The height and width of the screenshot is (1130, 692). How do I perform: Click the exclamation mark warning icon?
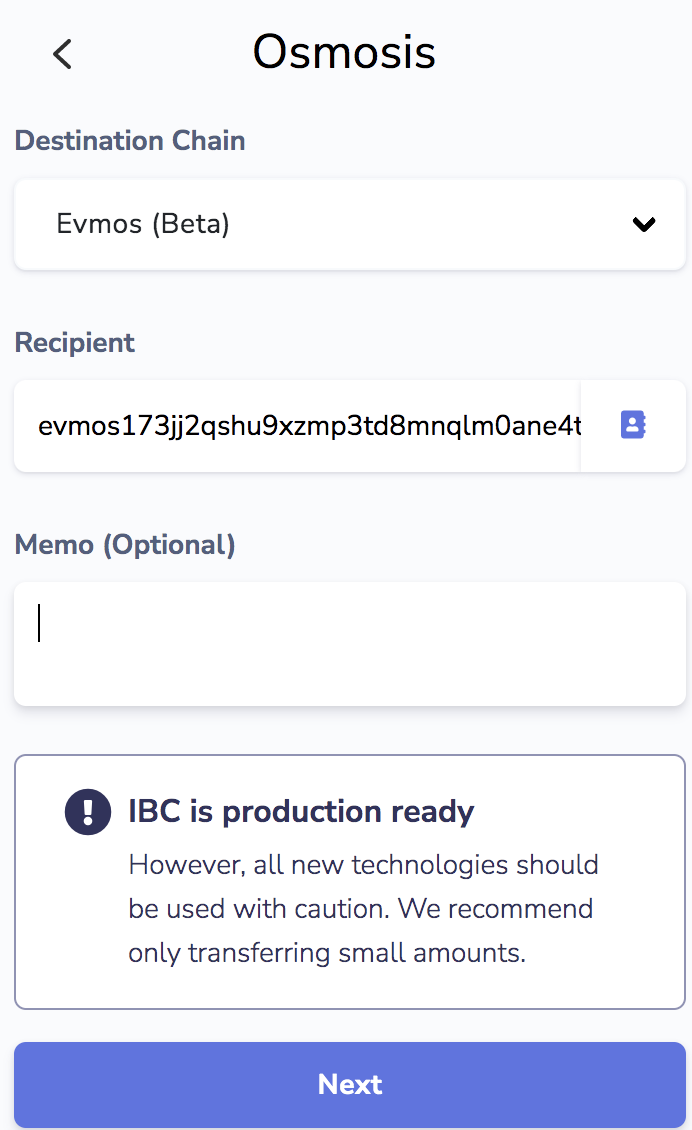pyautogui.click(x=88, y=811)
